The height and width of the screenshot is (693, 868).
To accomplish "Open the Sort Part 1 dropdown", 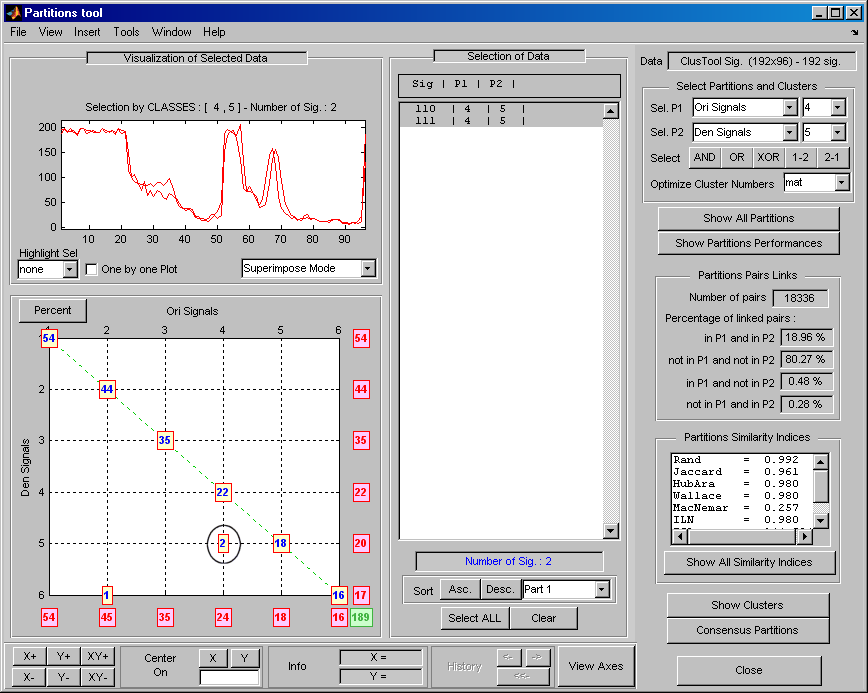I will click(x=601, y=590).
